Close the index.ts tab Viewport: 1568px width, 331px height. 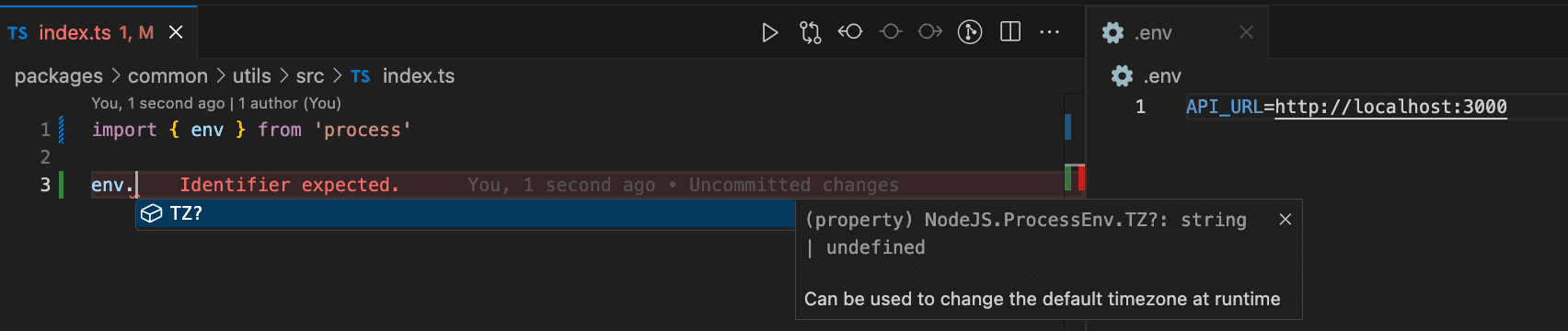pyautogui.click(x=176, y=32)
